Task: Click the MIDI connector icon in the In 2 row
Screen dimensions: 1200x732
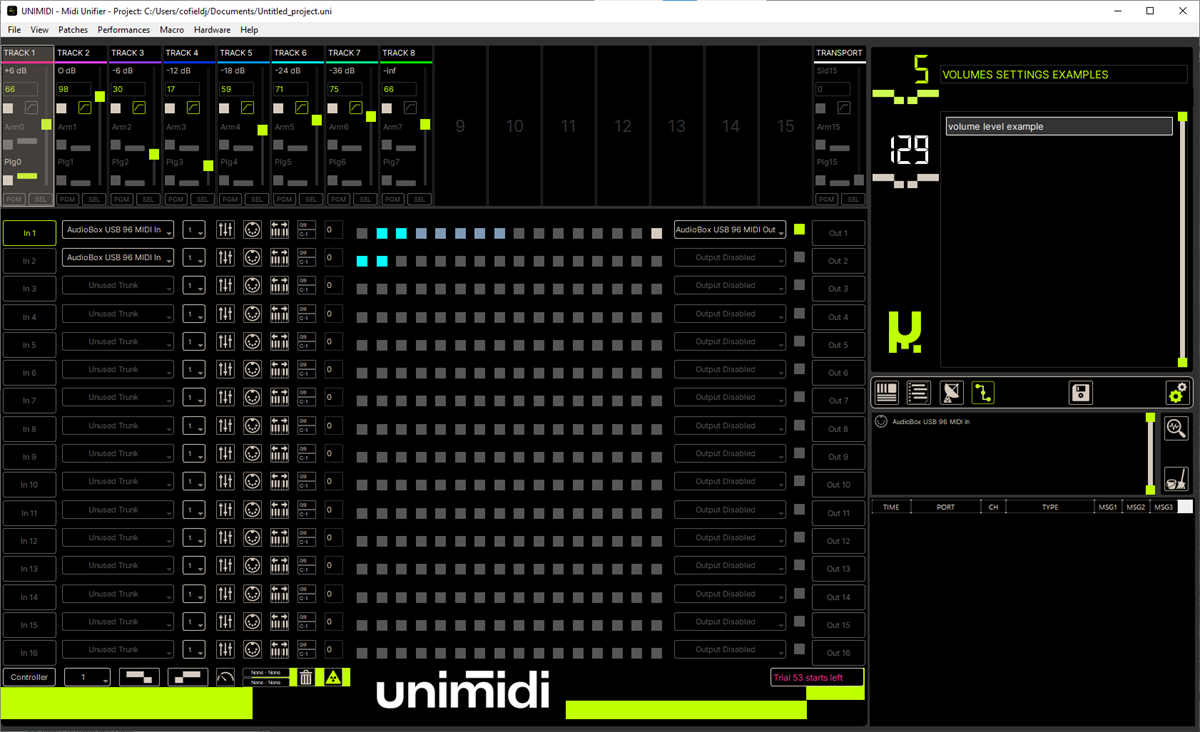Action: [x=252, y=257]
